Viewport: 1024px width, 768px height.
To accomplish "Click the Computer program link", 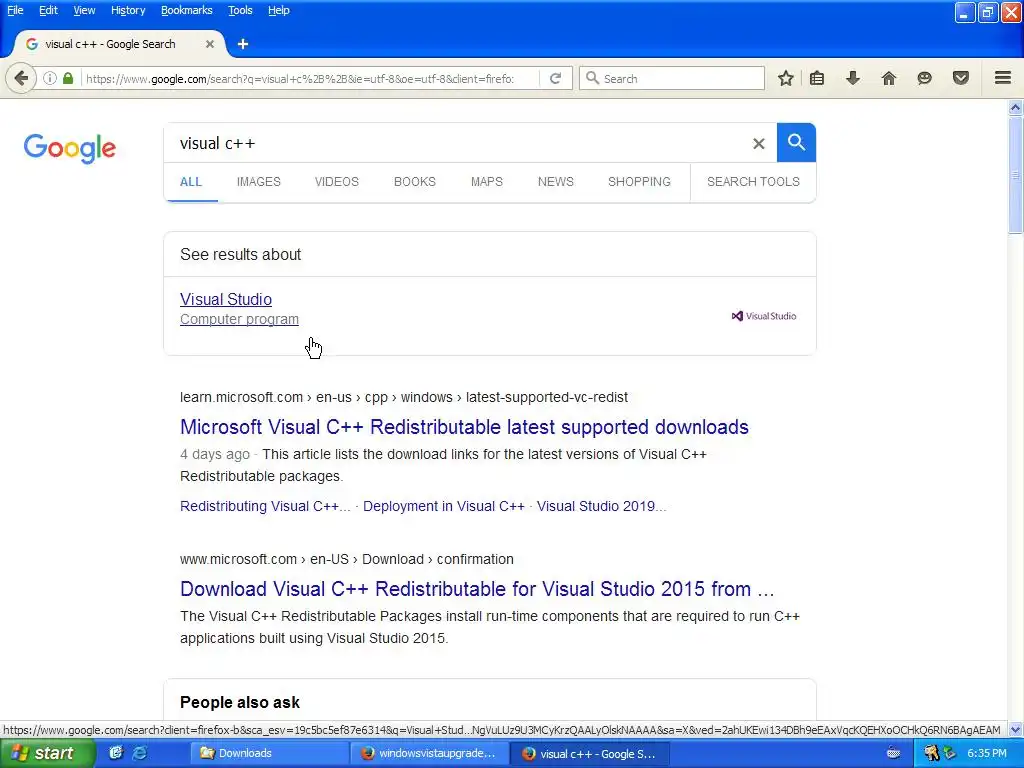I will click(x=240, y=319).
